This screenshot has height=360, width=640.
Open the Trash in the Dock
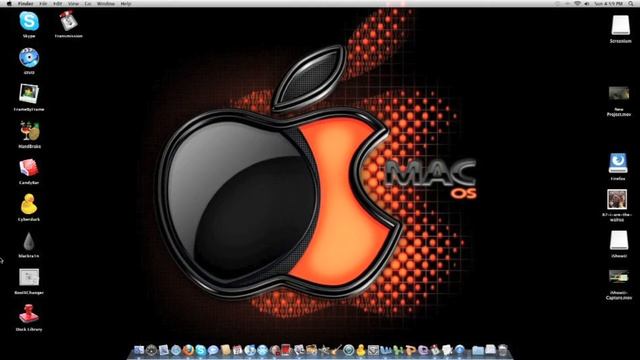point(502,350)
